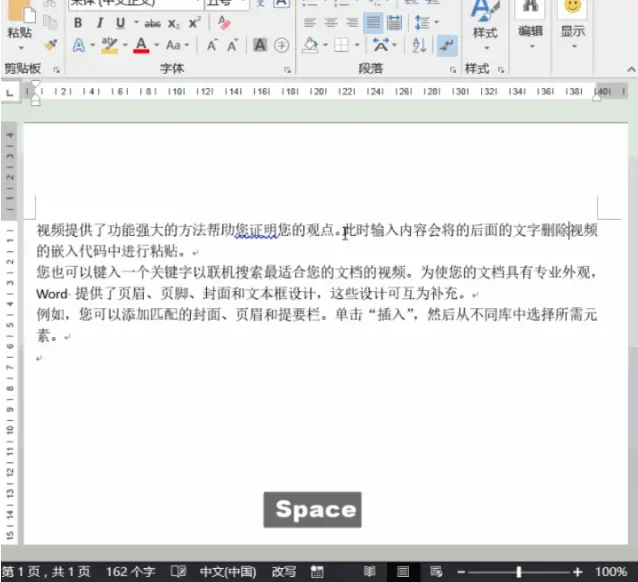The width and height of the screenshot is (638, 582).
Task: Insert enclosed character icon
Action: pos(282,45)
